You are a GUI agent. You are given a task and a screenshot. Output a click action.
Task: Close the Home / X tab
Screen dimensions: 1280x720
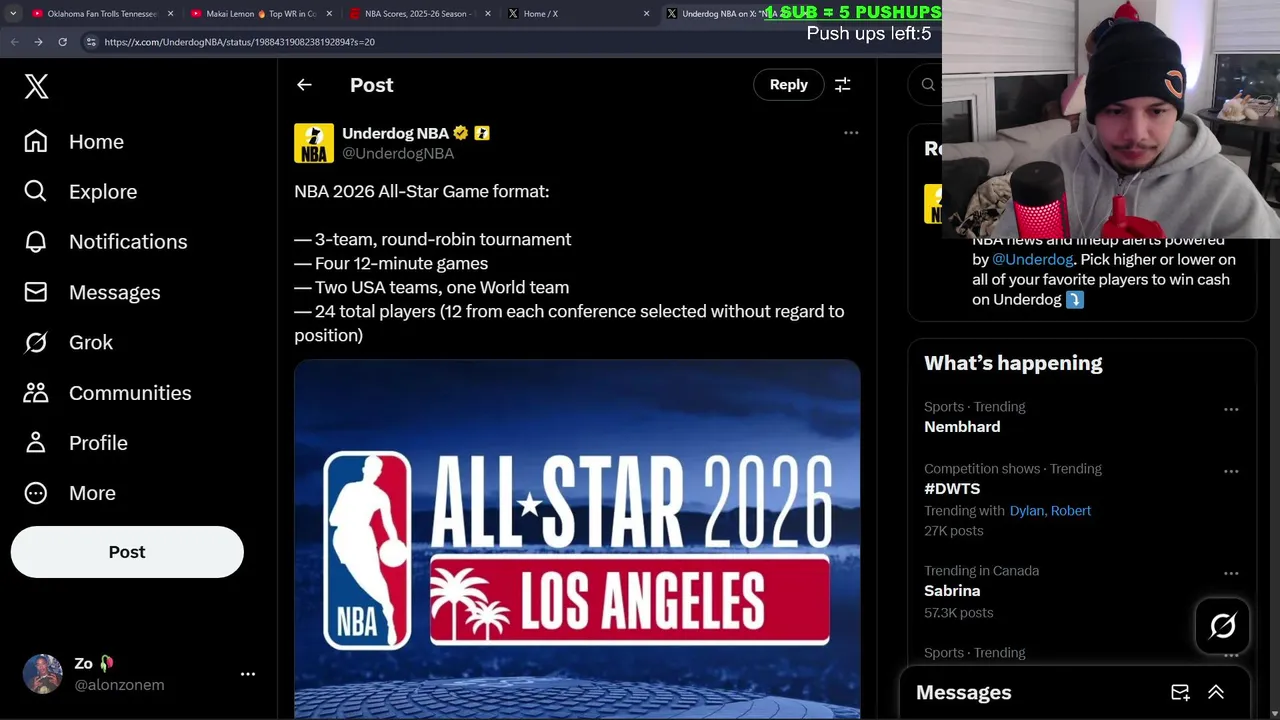(646, 14)
